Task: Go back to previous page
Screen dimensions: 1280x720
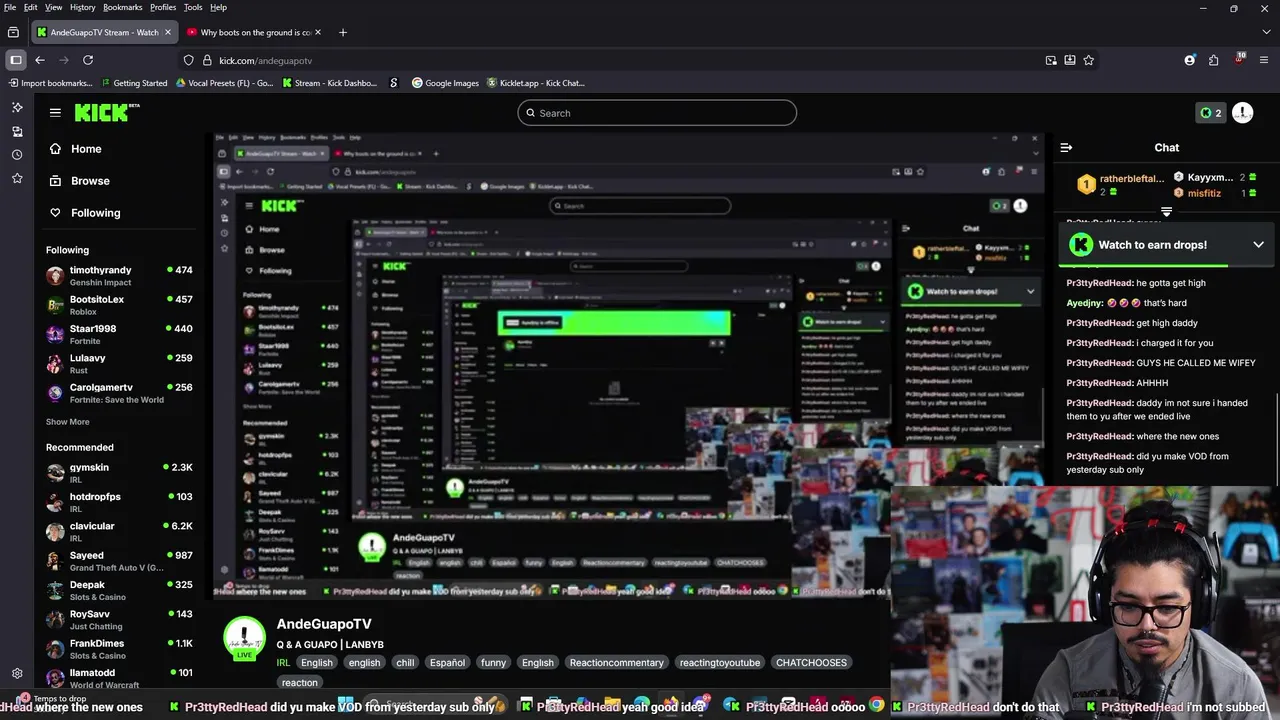Action: pos(40,60)
